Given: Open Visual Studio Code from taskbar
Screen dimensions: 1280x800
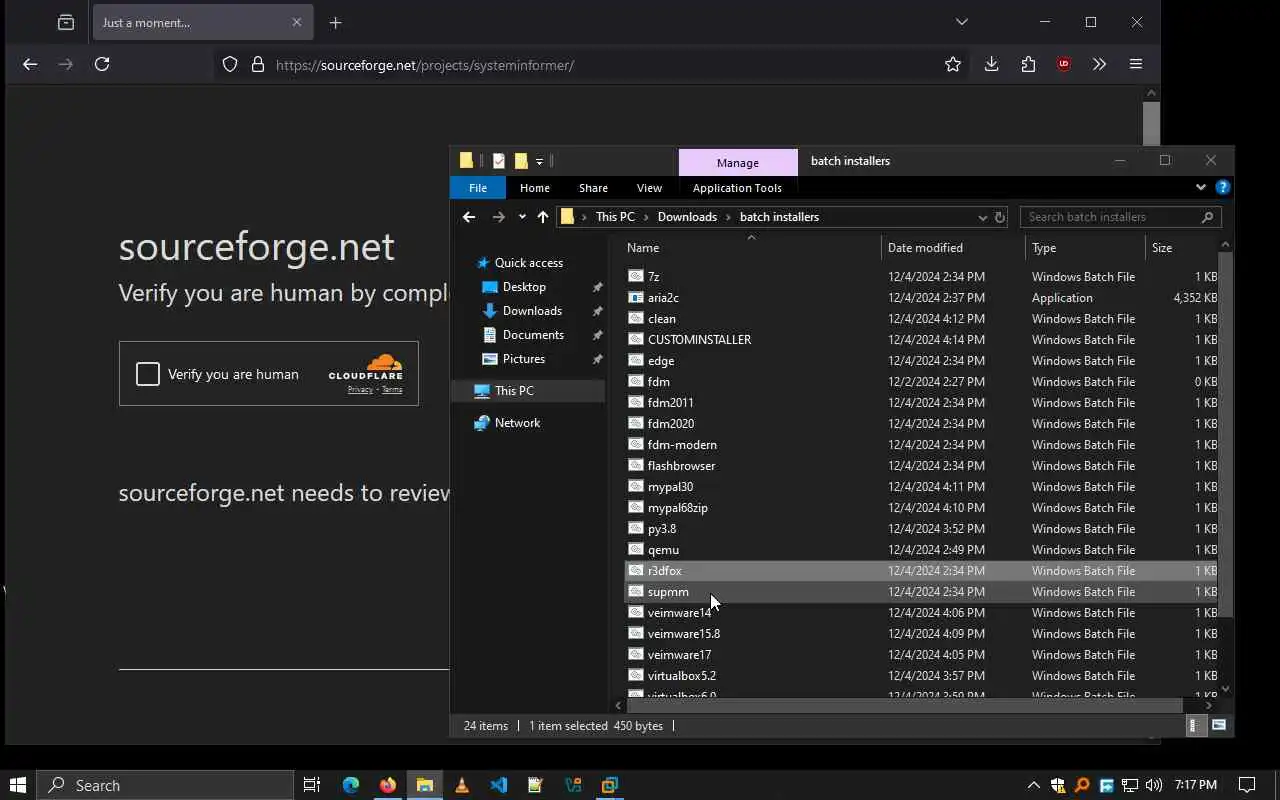Looking at the screenshot, I should pos(499,785).
